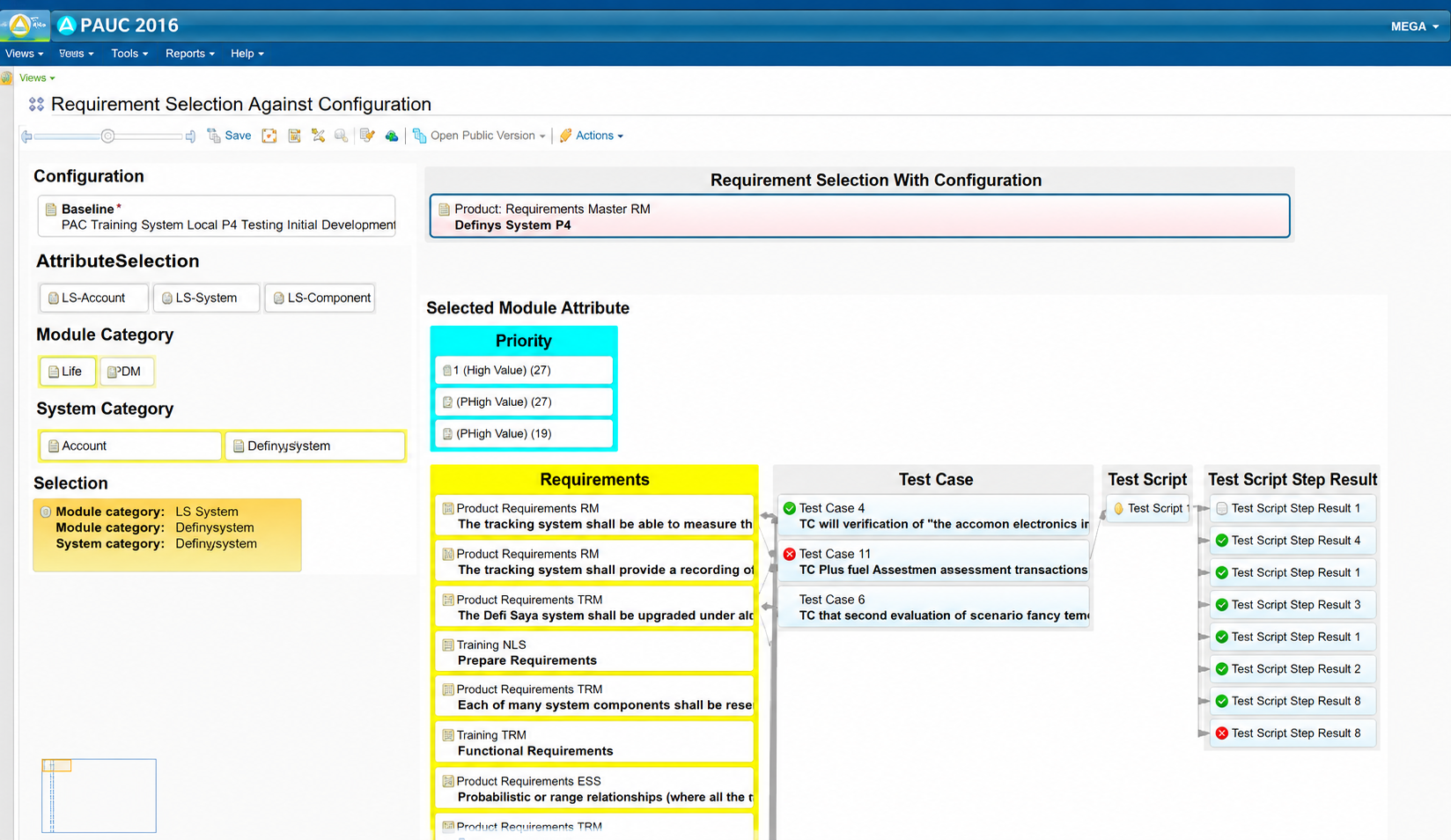This screenshot has height=840, width=1451.
Task: Select the Definysystem system category
Action: coord(315,446)
